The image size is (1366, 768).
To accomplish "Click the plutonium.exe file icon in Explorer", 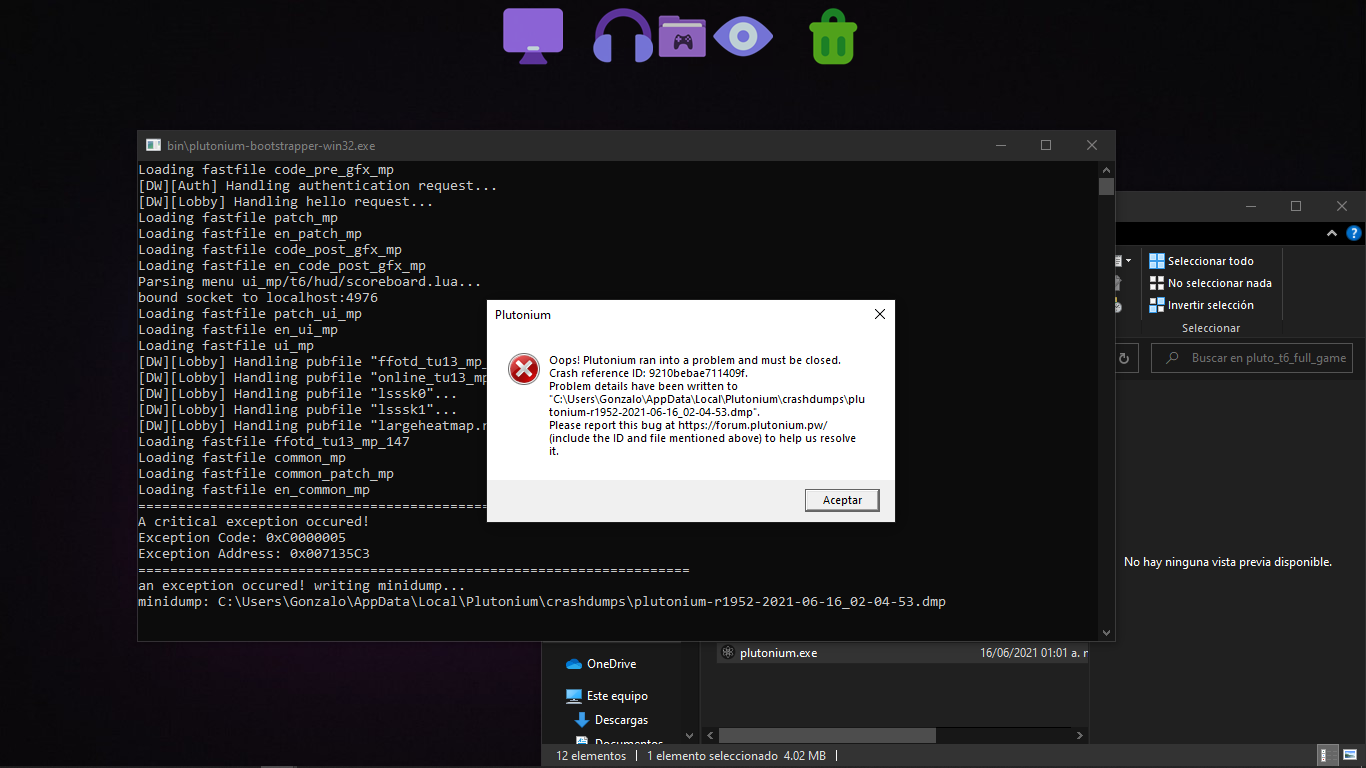I will tap(728, 652).
